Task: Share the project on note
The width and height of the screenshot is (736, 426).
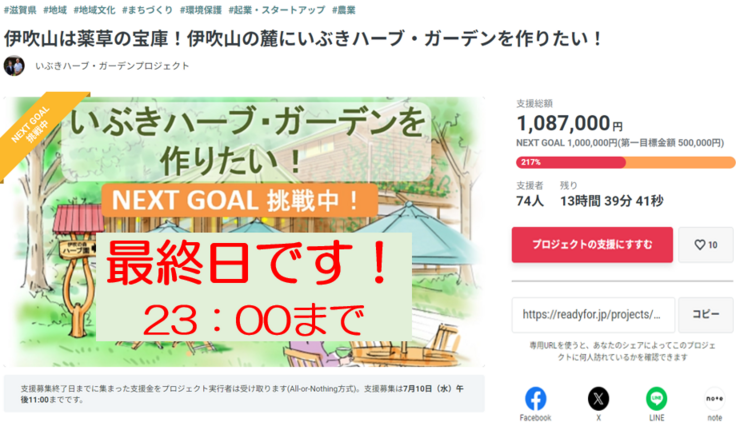Action: point(714,398)
